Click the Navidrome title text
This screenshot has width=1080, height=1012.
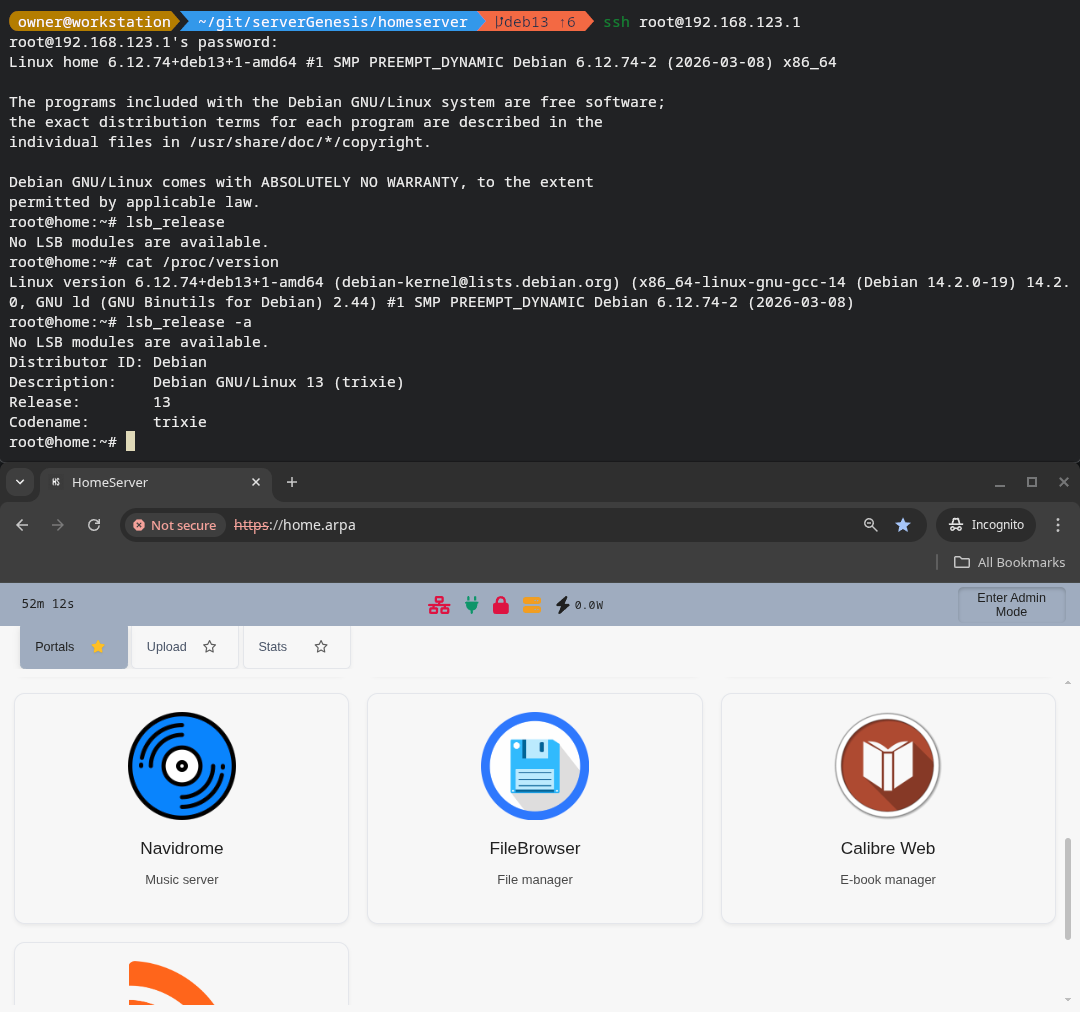coord(182,848)
